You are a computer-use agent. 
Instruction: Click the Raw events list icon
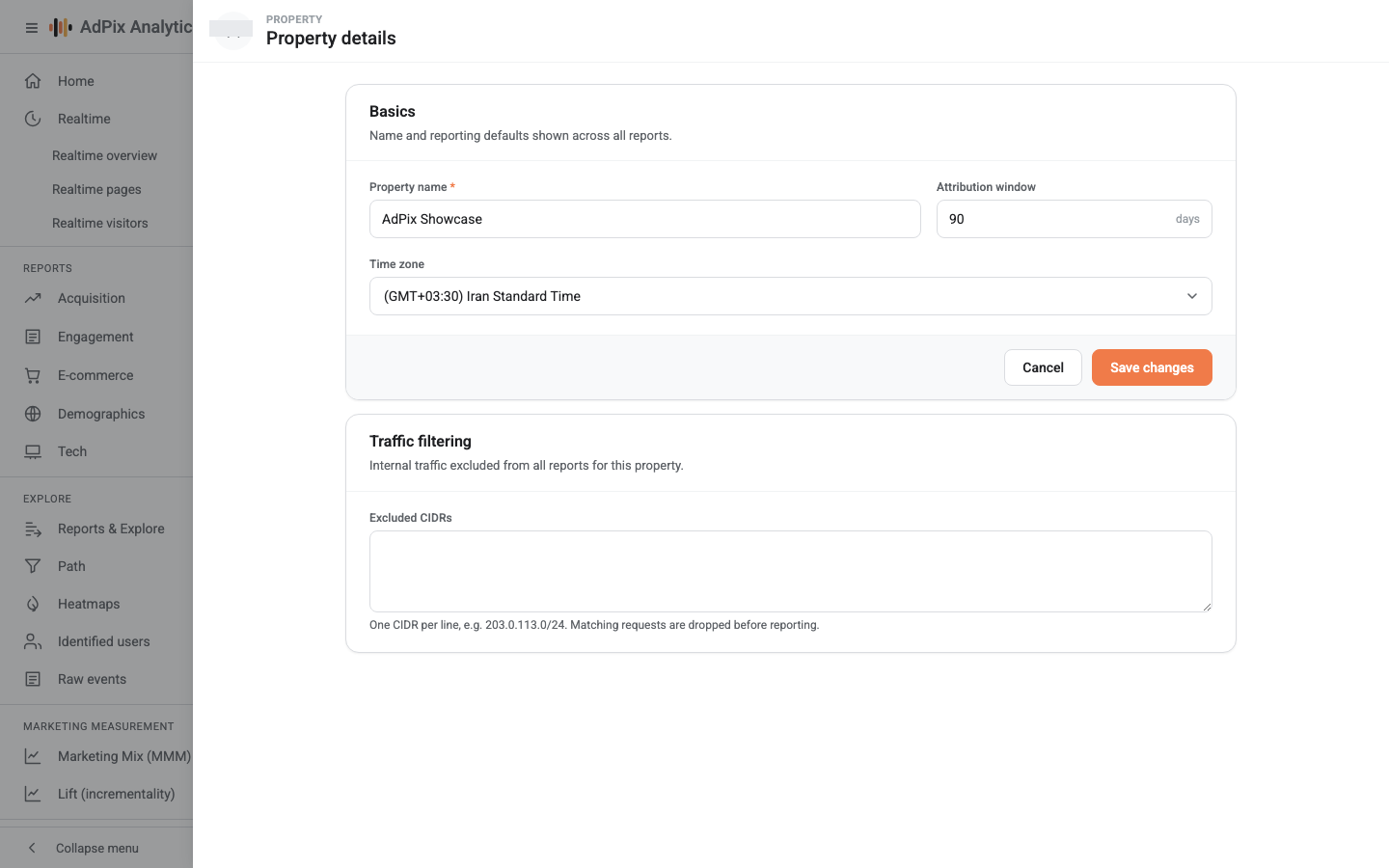pyautogui.click(x=33, y=679)
